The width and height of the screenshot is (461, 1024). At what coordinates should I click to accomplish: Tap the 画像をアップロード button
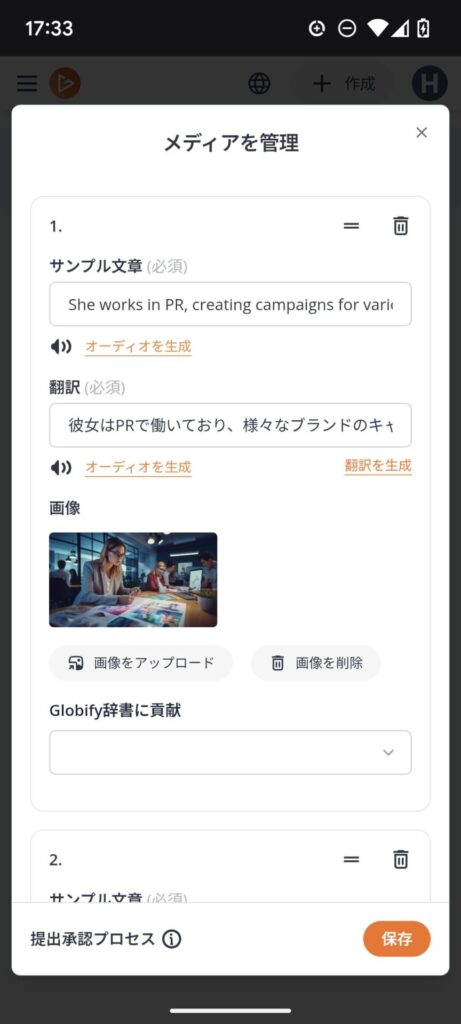point(141,663)
